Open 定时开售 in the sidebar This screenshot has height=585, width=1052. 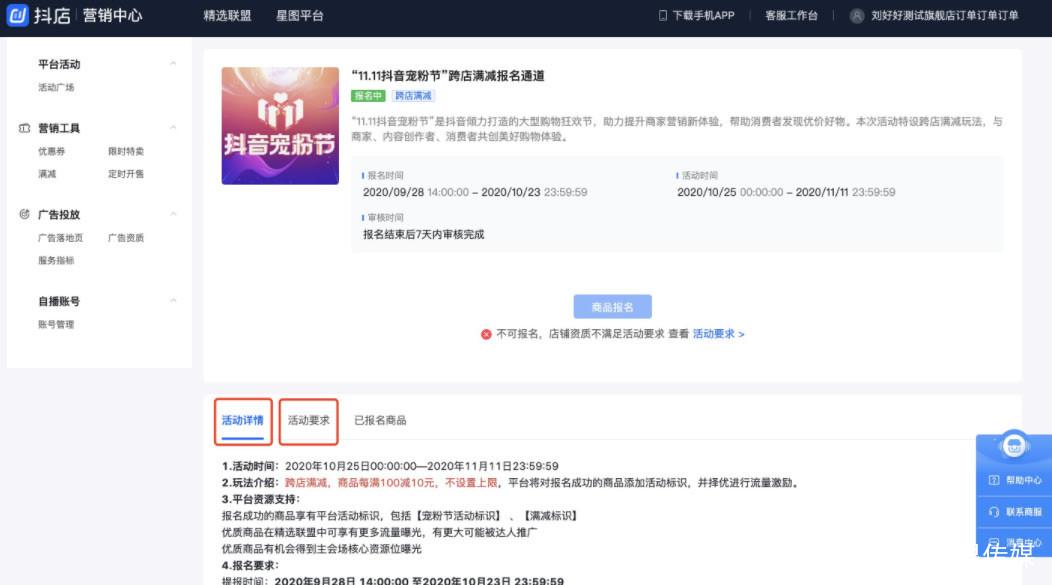click(x=126, y=174)
